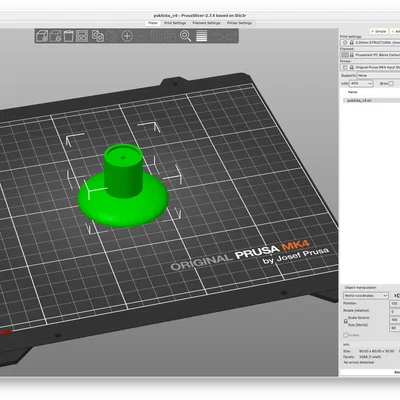Screen dimensions: 400x400
Task: Click the Copy objects icon
Action: click(98, 36)
